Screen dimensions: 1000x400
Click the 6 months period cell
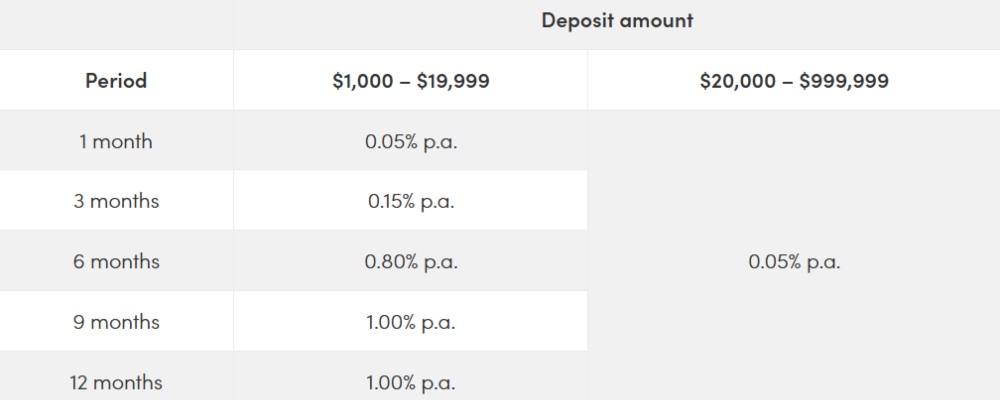pyautogui.click(x=116, y=261)
